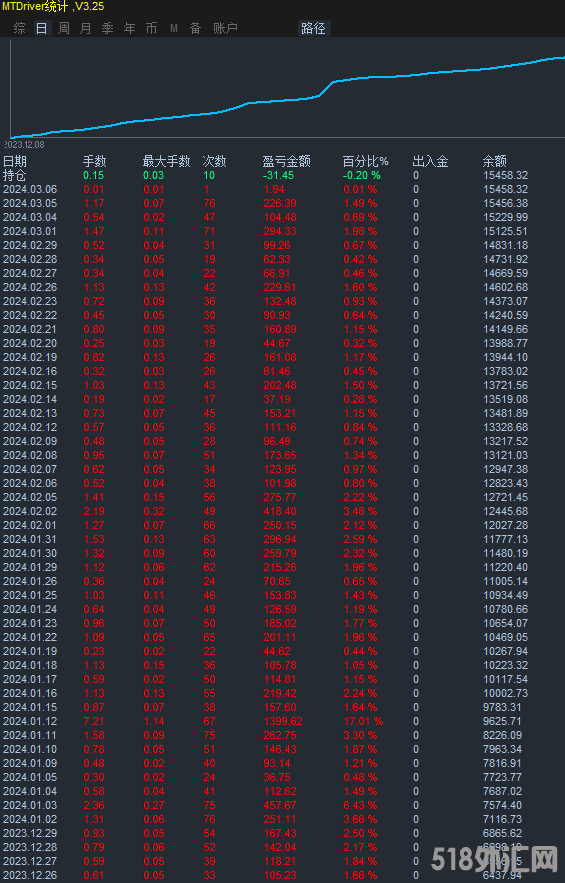Click the 次数 column header
The height and width of the screenshot is (883, 565).
click(214, 162)
